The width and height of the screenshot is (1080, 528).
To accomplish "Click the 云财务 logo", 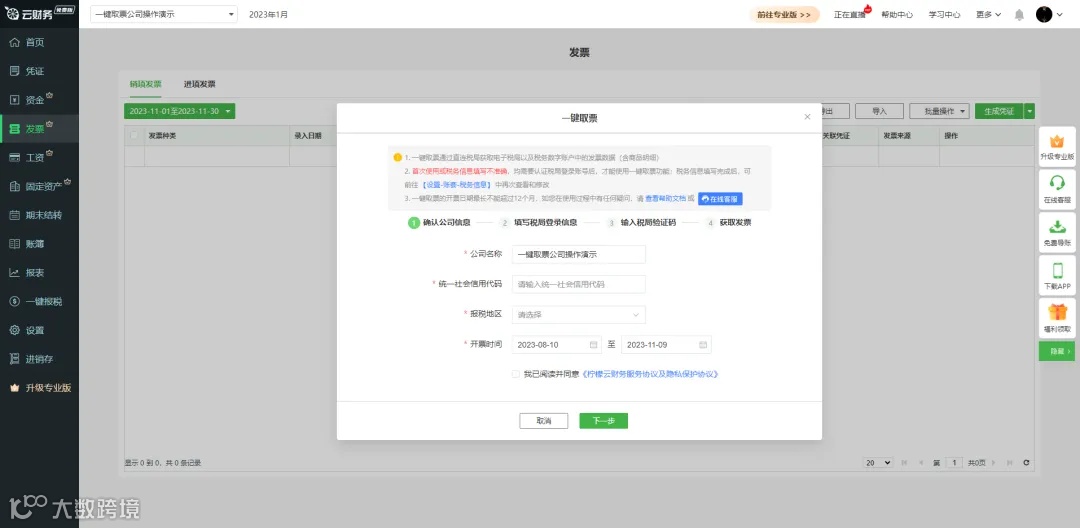I will [39, 14].
